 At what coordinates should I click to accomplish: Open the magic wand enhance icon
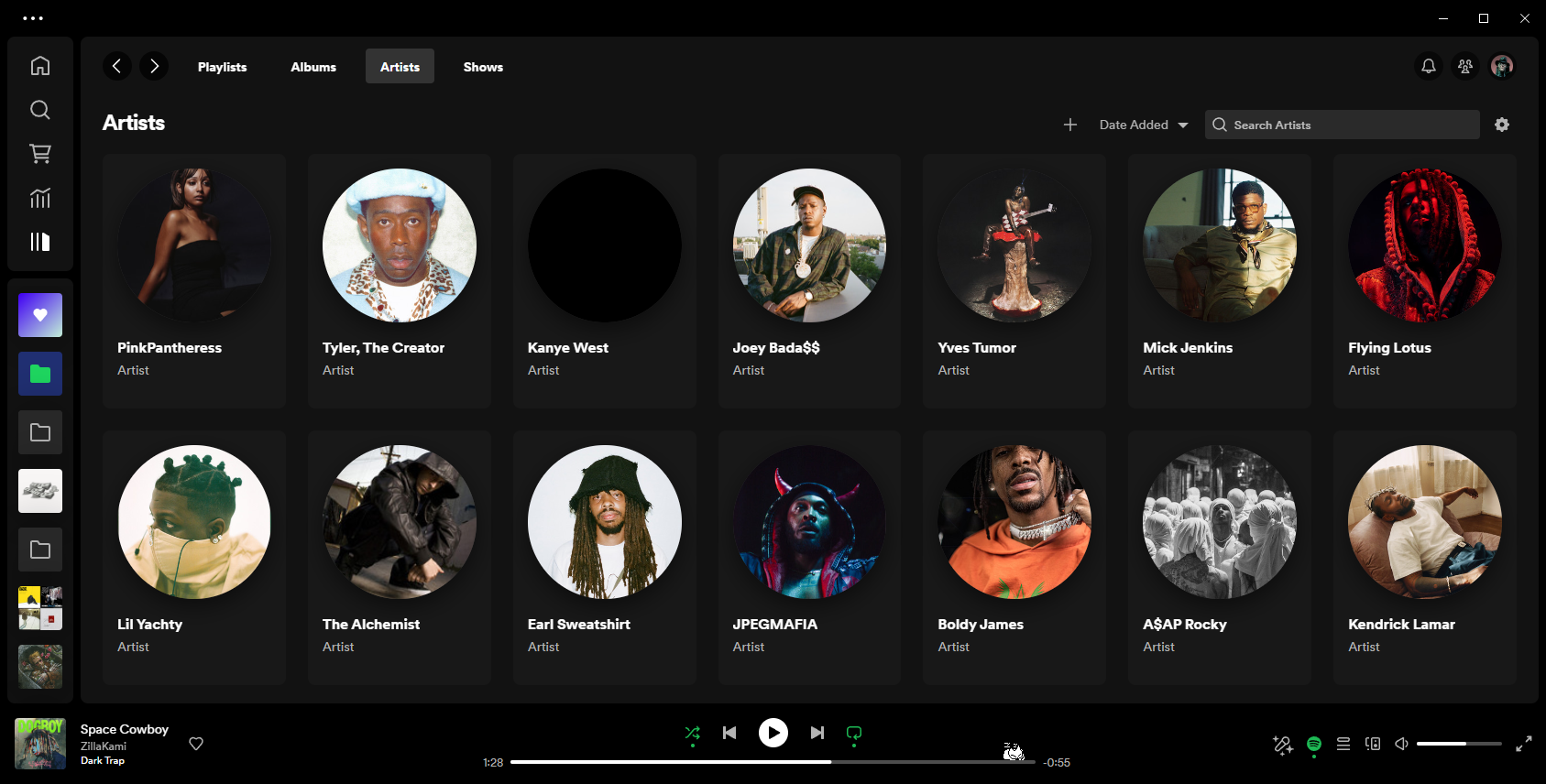(x=1283, y=745)
